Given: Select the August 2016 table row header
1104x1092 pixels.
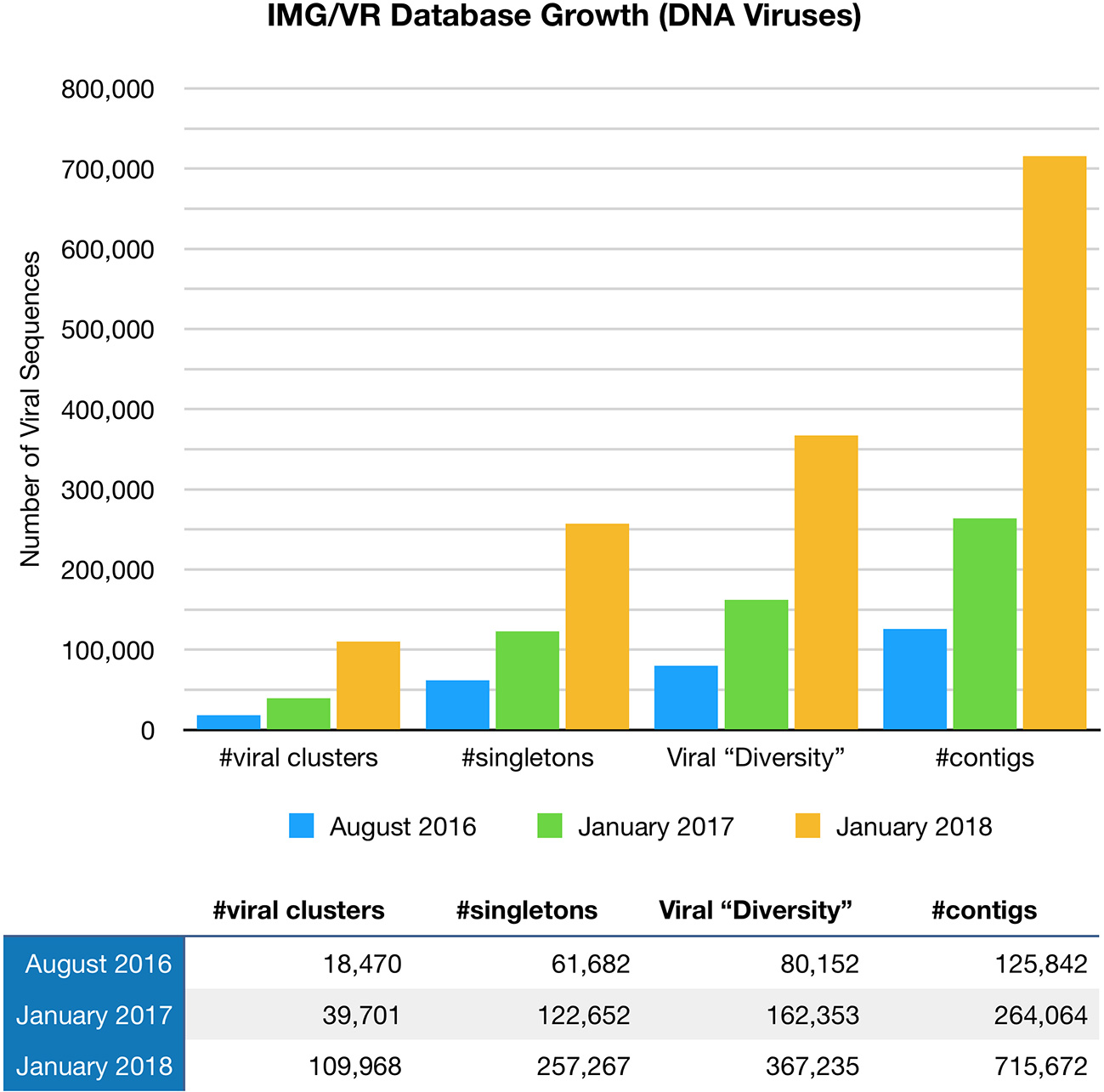Looking at the screenshot, I should (94, 964).
